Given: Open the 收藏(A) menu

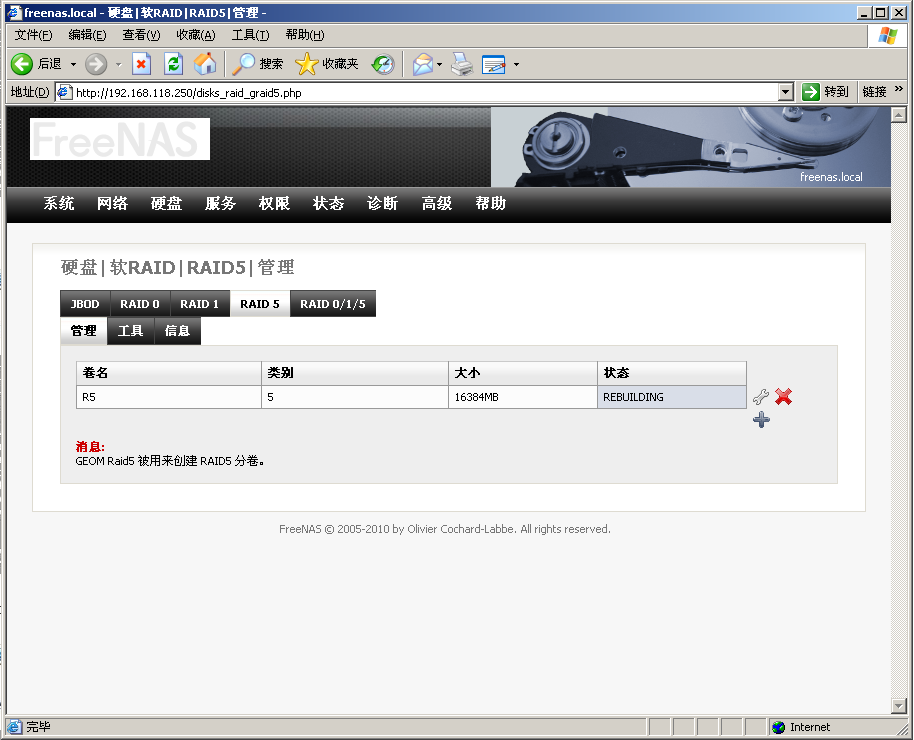Looking at the screenshot, I should (196, 35).
